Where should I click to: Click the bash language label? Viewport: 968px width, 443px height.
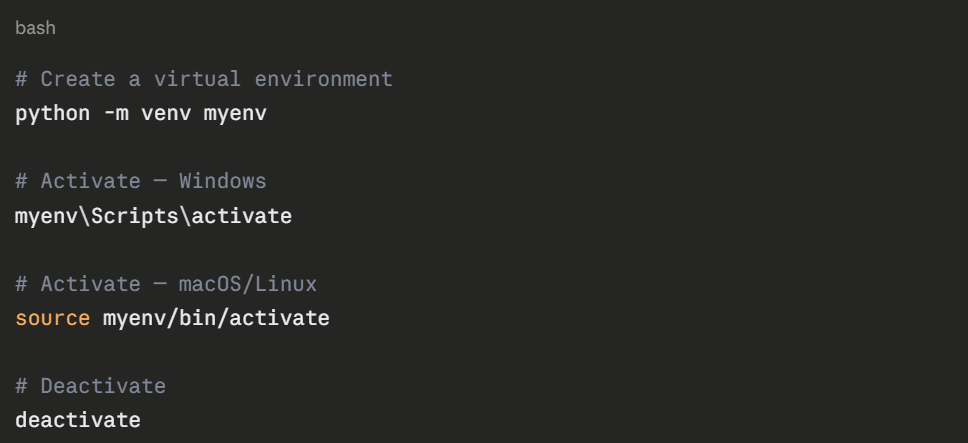[35, 29]
